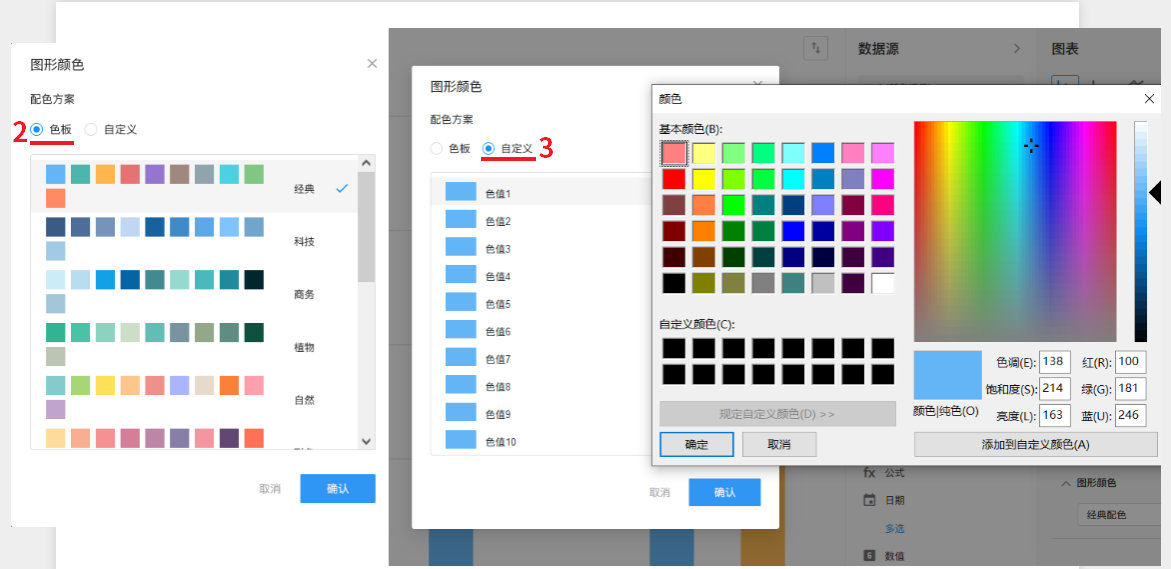Open the 经典配色 dropdown
Screen dimensions: 1171x569
point(1120,515)
